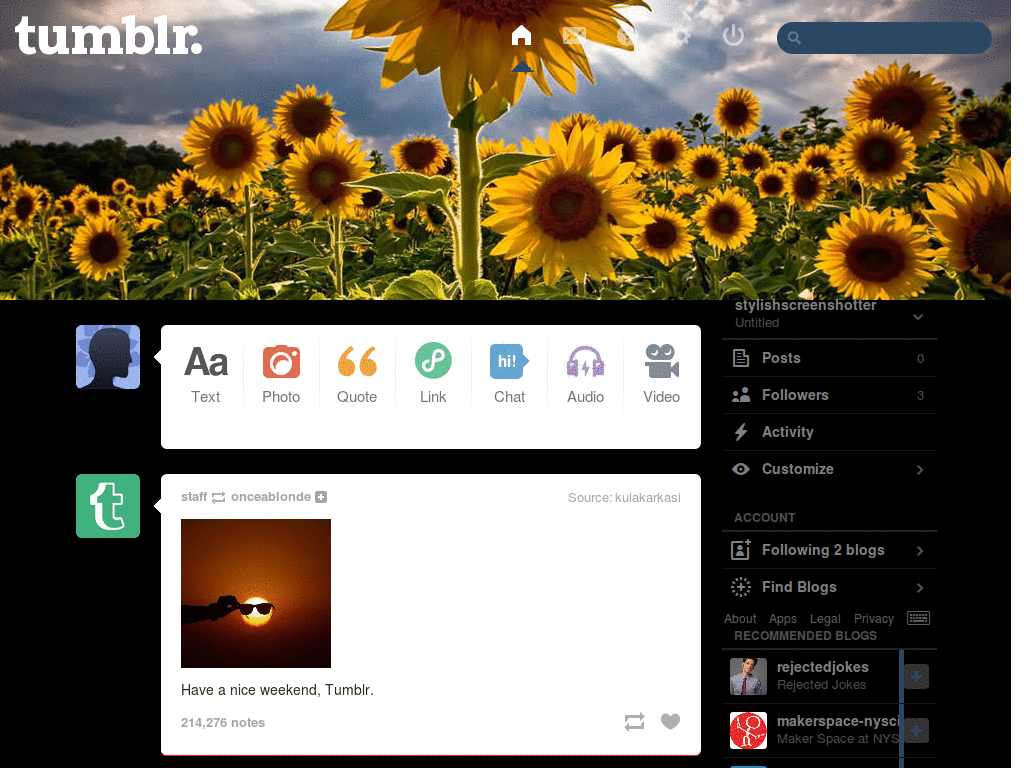Reblog the staff post
1024x768 pixels.
(x=634, y=722)
